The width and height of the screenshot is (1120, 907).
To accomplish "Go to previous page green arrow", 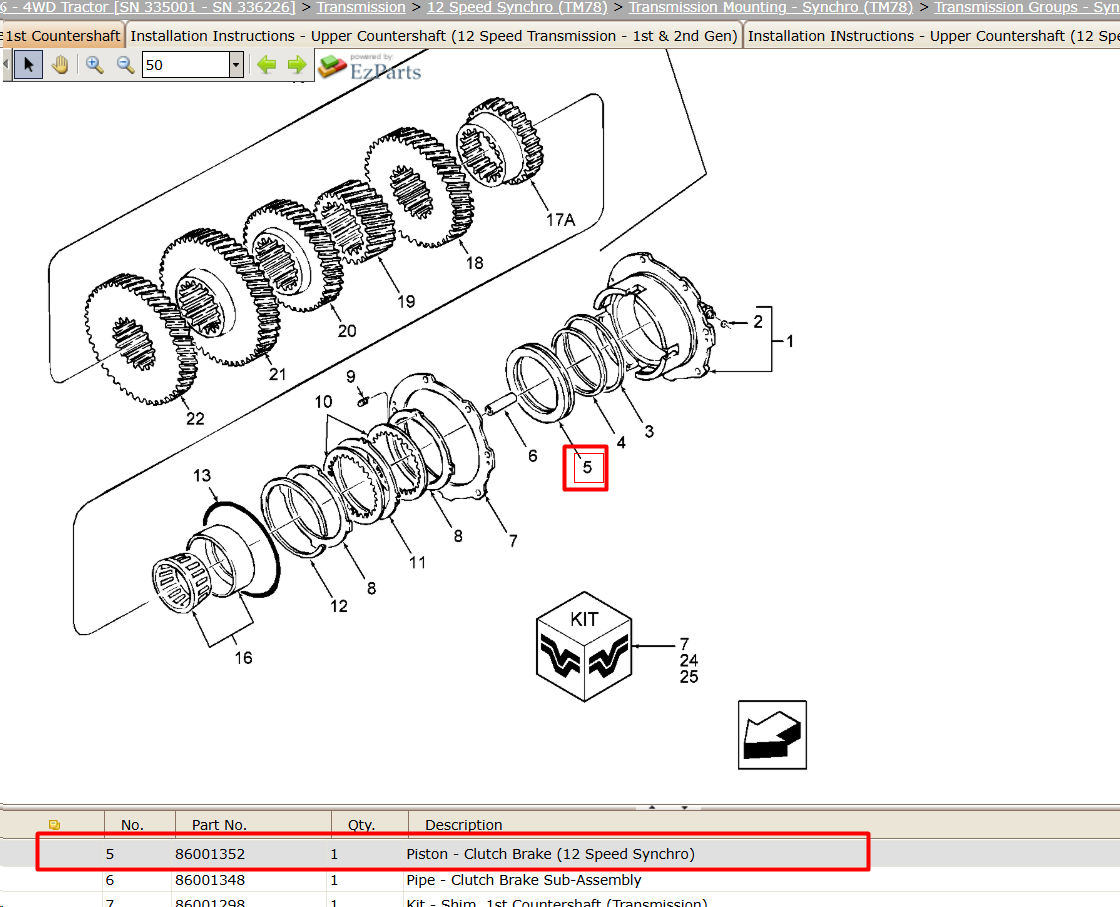I will coord(267,65).
